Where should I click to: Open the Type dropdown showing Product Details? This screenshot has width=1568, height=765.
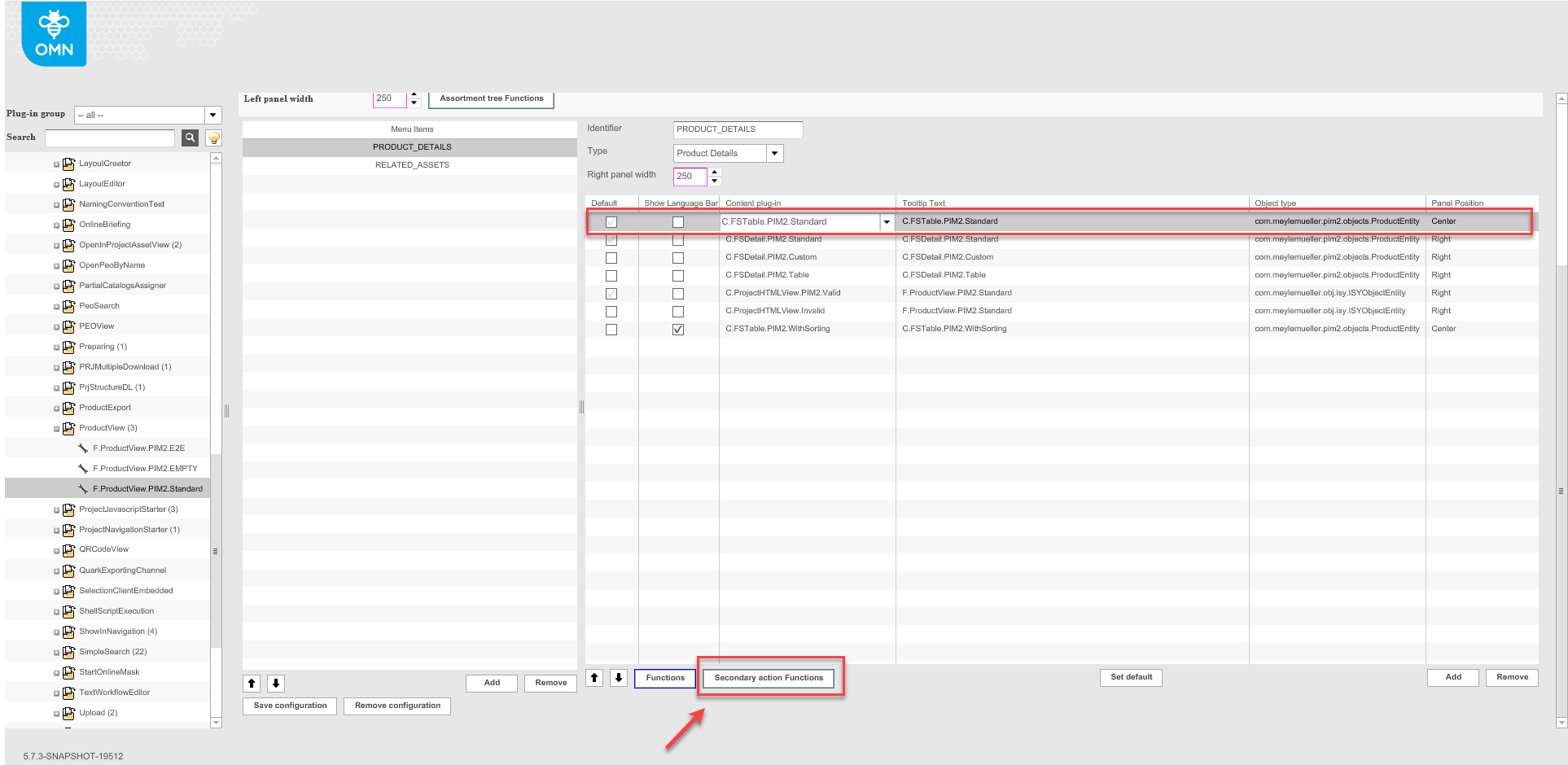click(774, 153)
